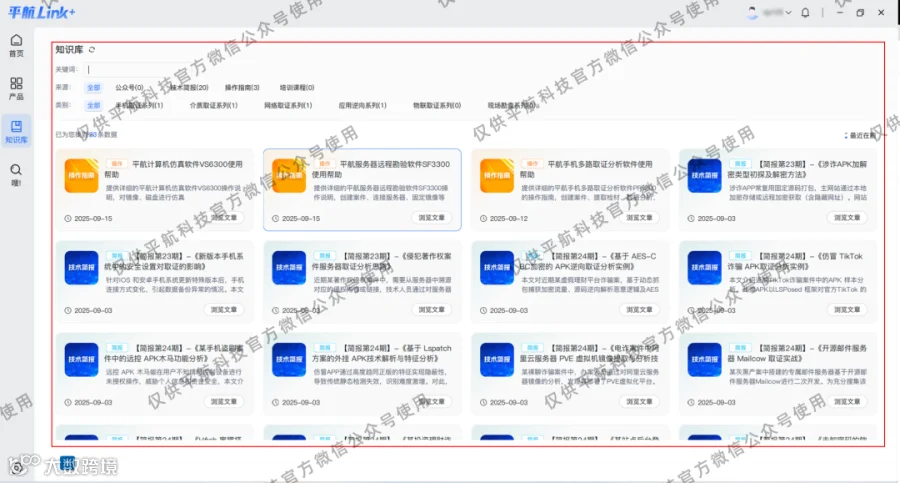Click the refresh icon beside 知识库 title
The height and width of the screenshot is (483, 900).
[x=92, y=50]
